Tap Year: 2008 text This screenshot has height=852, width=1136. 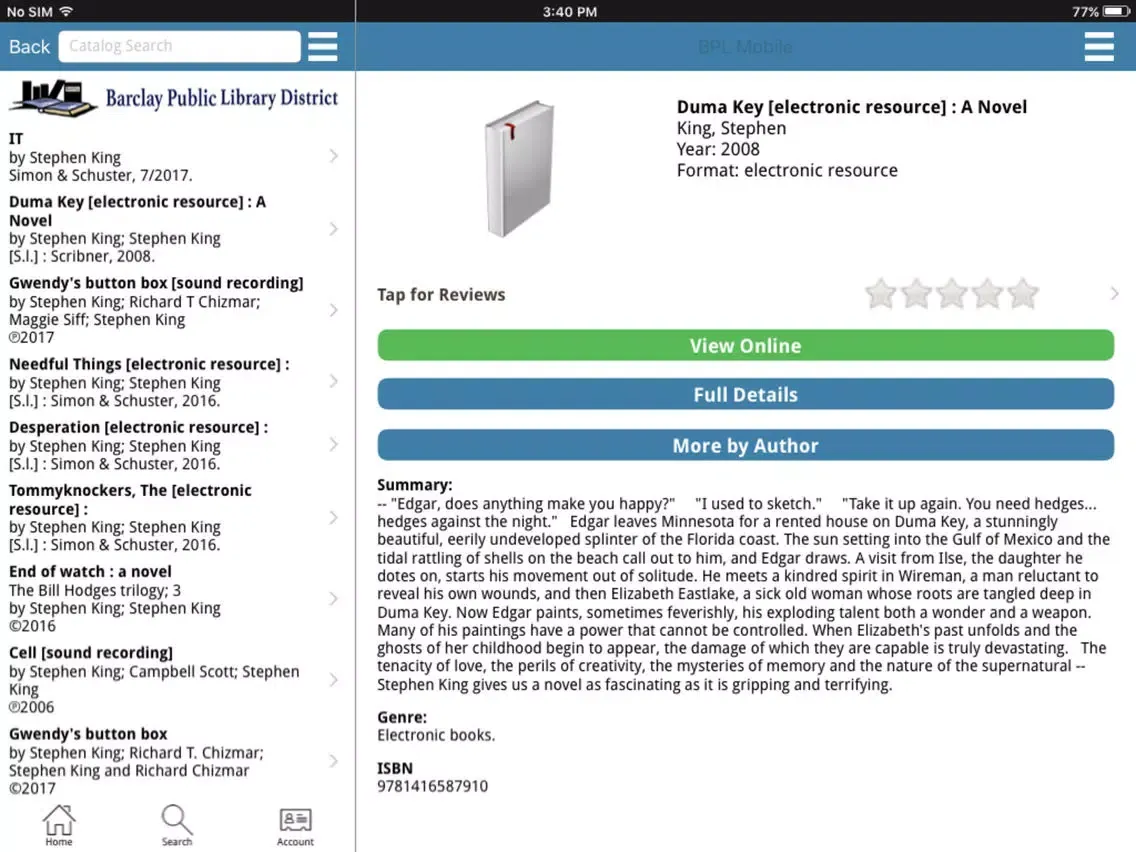click(x=718, y=149)
